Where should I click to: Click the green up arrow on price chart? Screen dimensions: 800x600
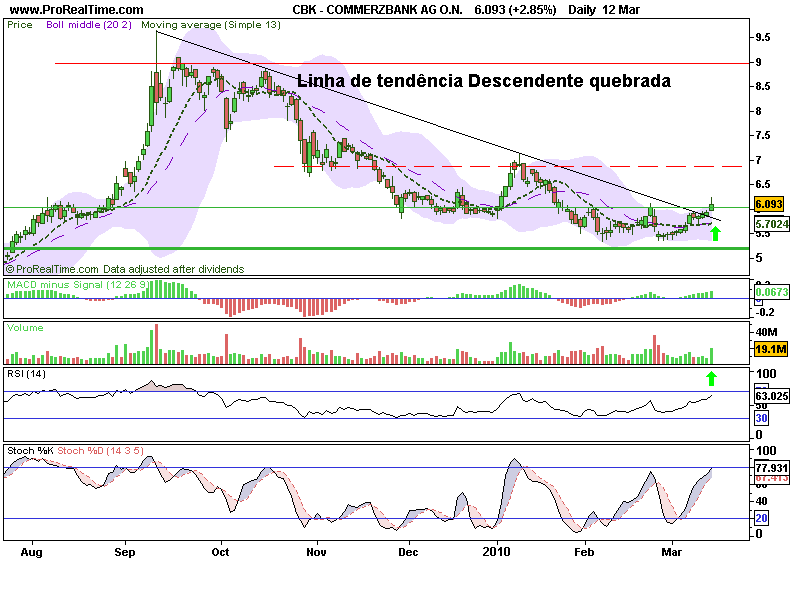tap(715, 234)
